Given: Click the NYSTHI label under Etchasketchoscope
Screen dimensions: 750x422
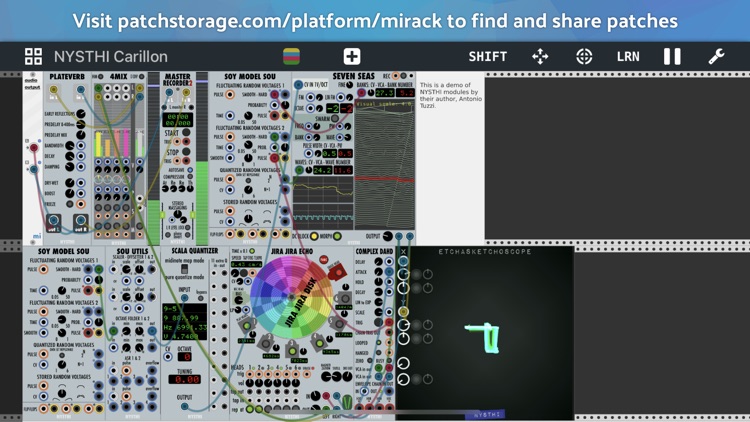Looking at the screenshot, I should [x=487, y=415].
